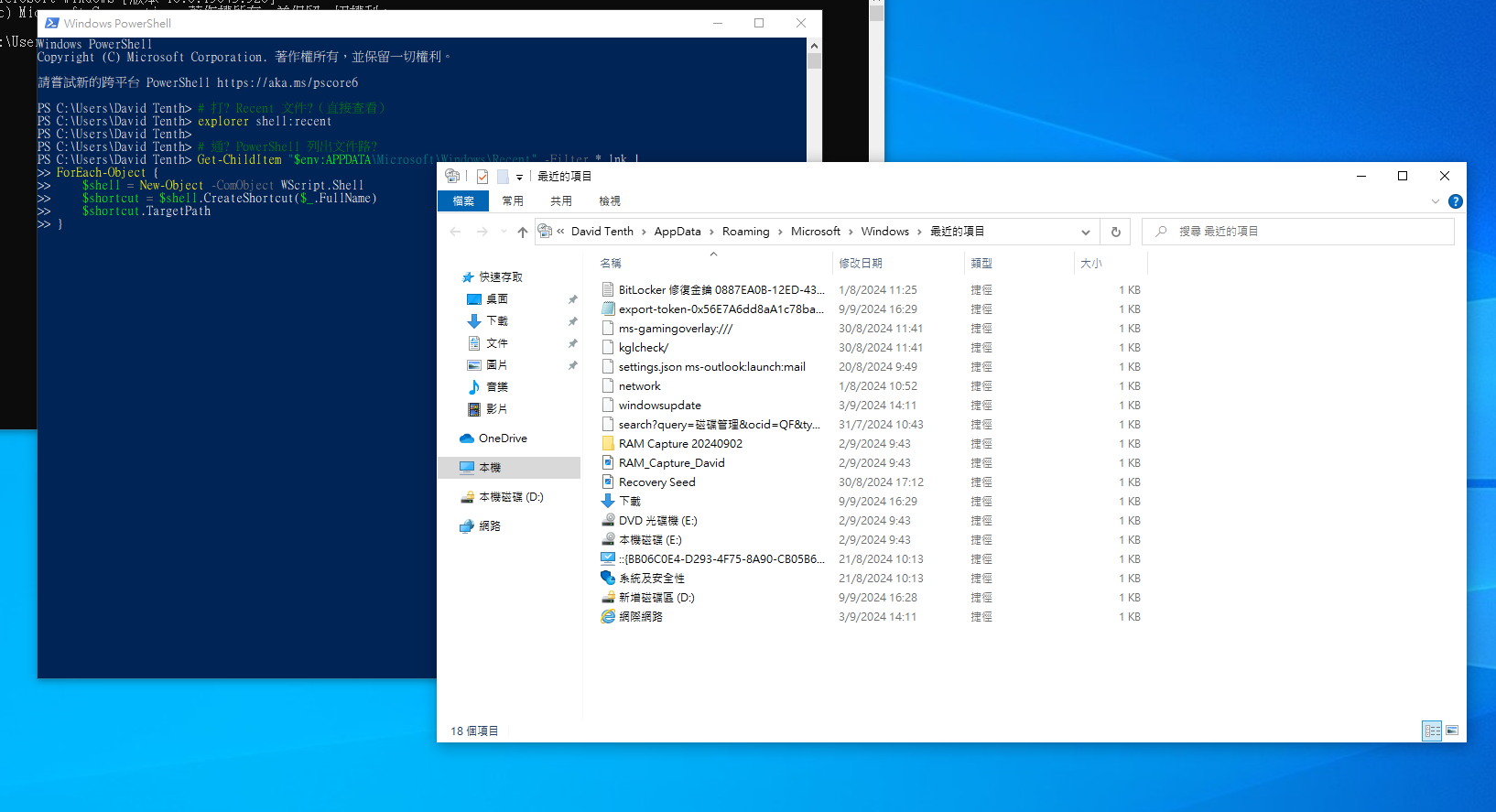This screenshot has height=812, width=1496.
Task: Click the 網際網路 Internet Explorer icon
Action: [608, 617]
